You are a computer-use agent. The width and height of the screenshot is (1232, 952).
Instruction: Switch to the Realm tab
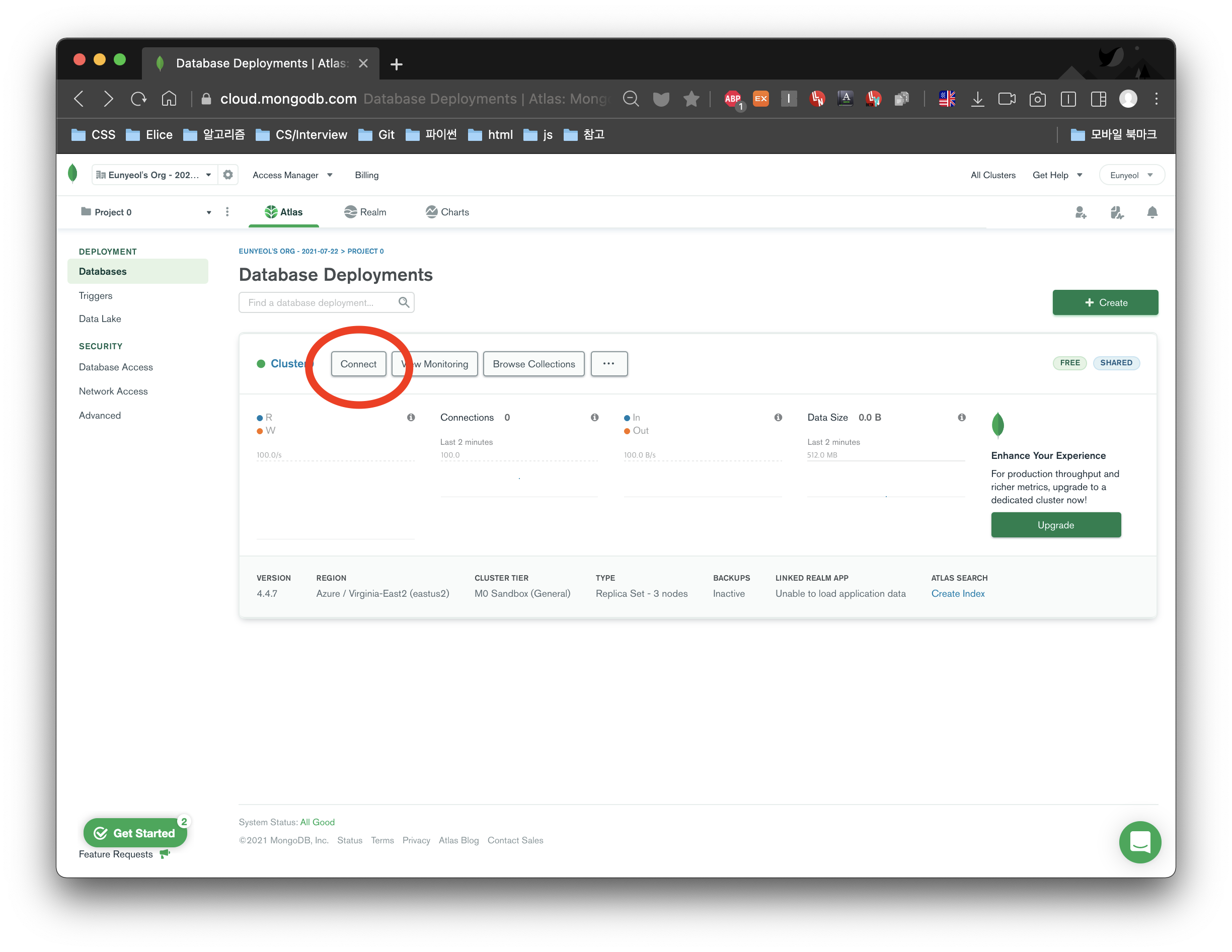pos(365,212)
